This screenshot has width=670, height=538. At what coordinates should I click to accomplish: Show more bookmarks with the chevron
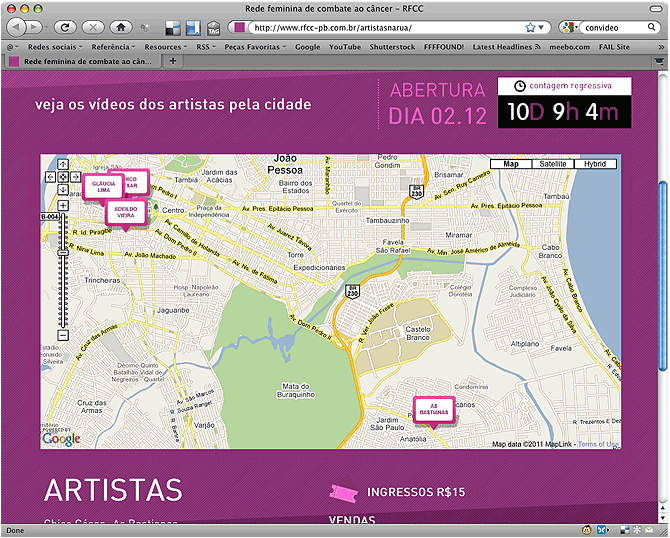[x=661, y=47]
